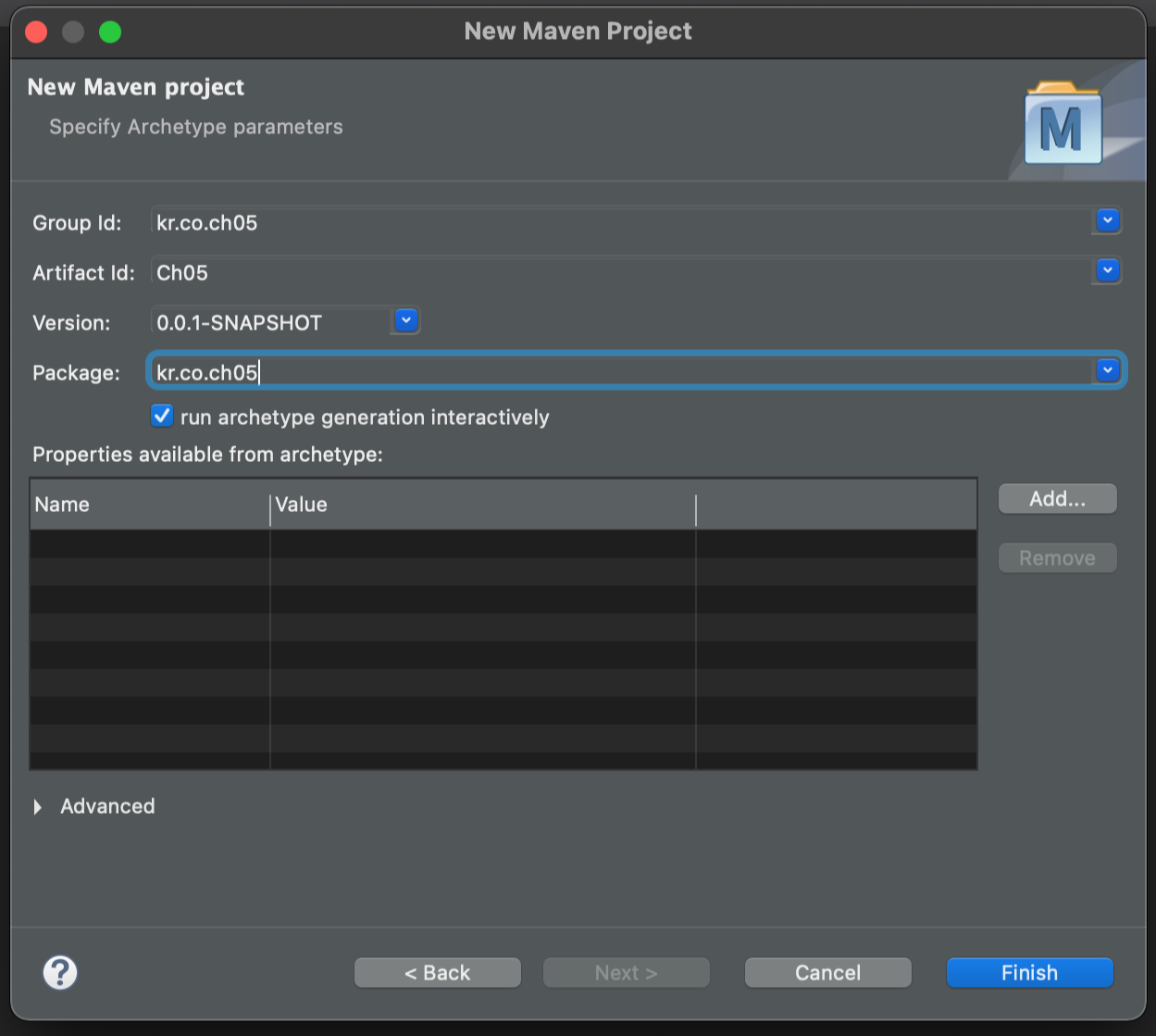Click the Add... property button

click(x=1057, y=499)
